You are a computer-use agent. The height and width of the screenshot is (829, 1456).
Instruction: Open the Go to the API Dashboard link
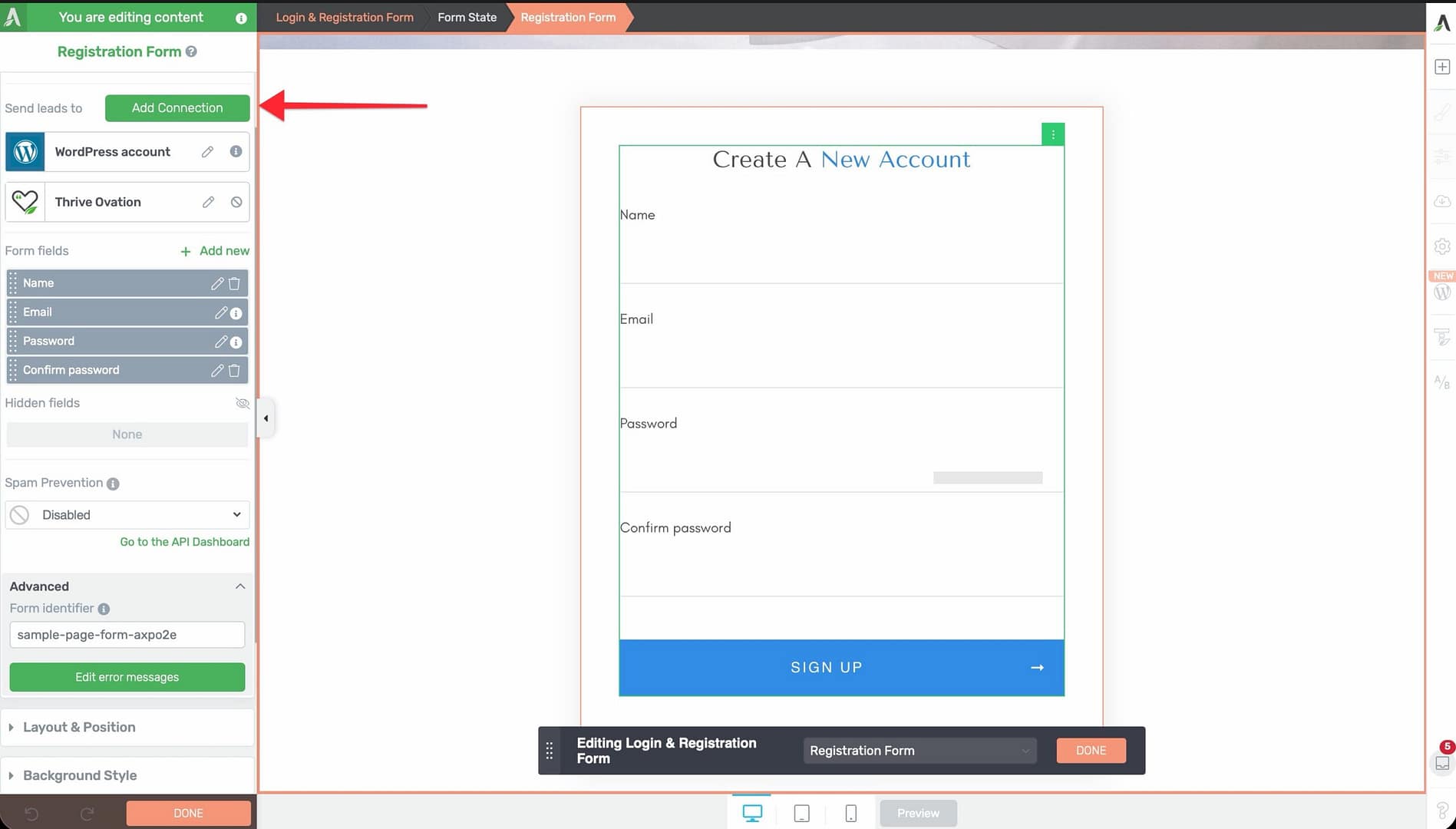[x=184, y=542]
